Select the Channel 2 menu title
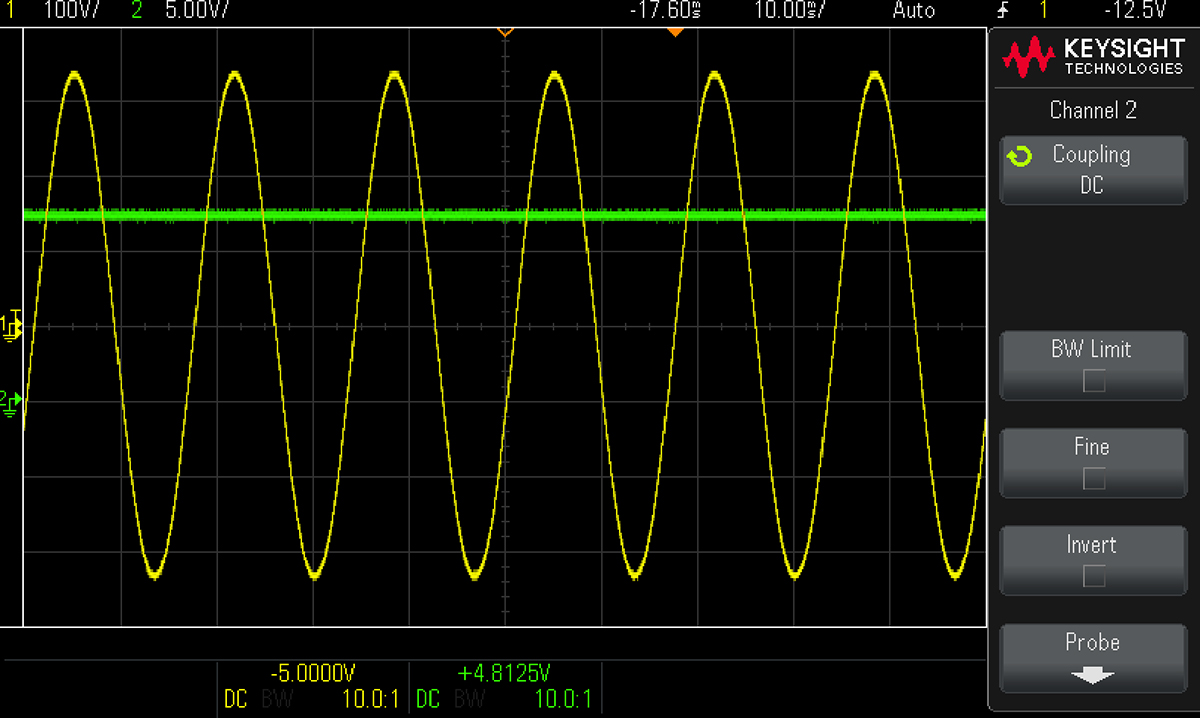Screen dimensions: 1200x718 click(1092, 110)
